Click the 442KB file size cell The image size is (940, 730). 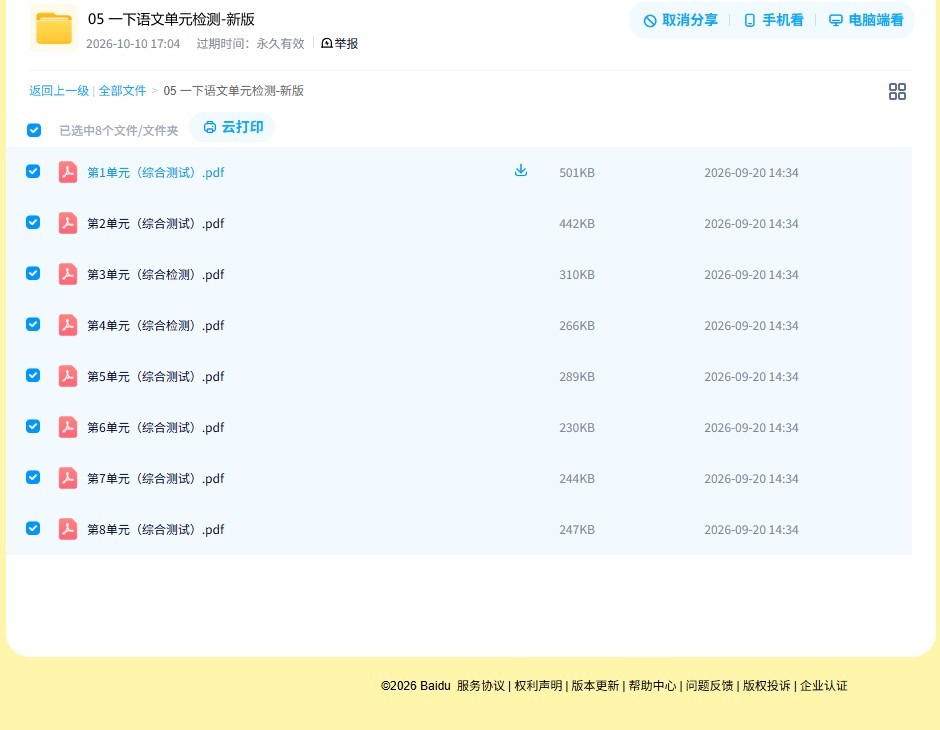click(x=577, y=224)
